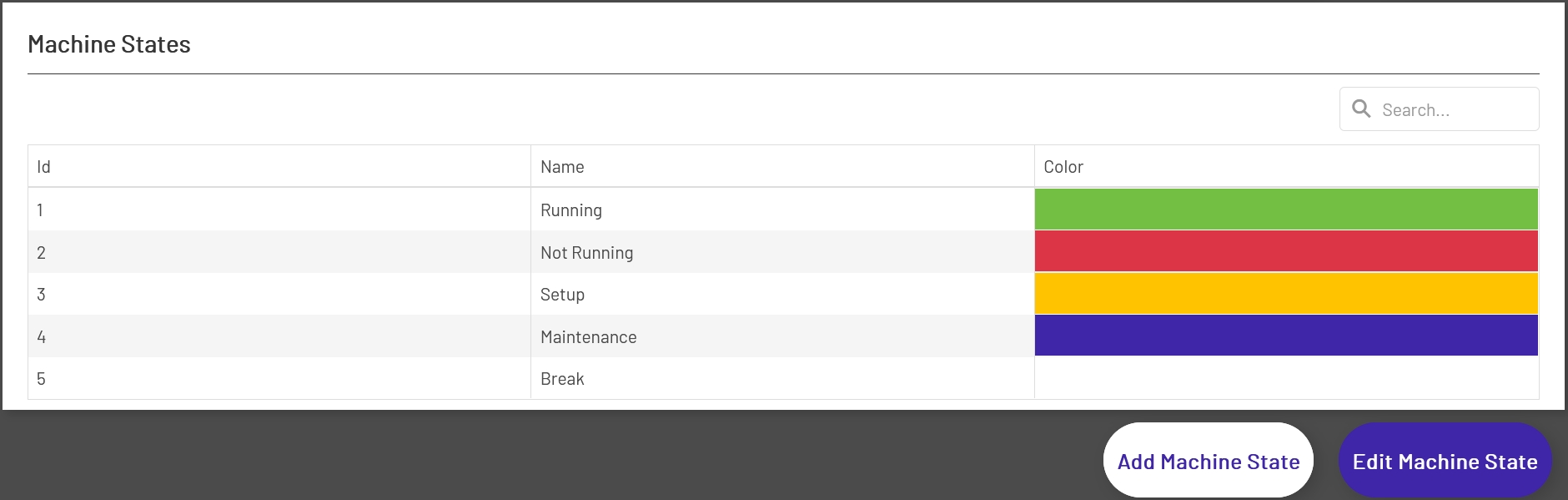Click the Name cell showing Maintenance
Viewport: 1568px width, 500px height.
(588, 336)
